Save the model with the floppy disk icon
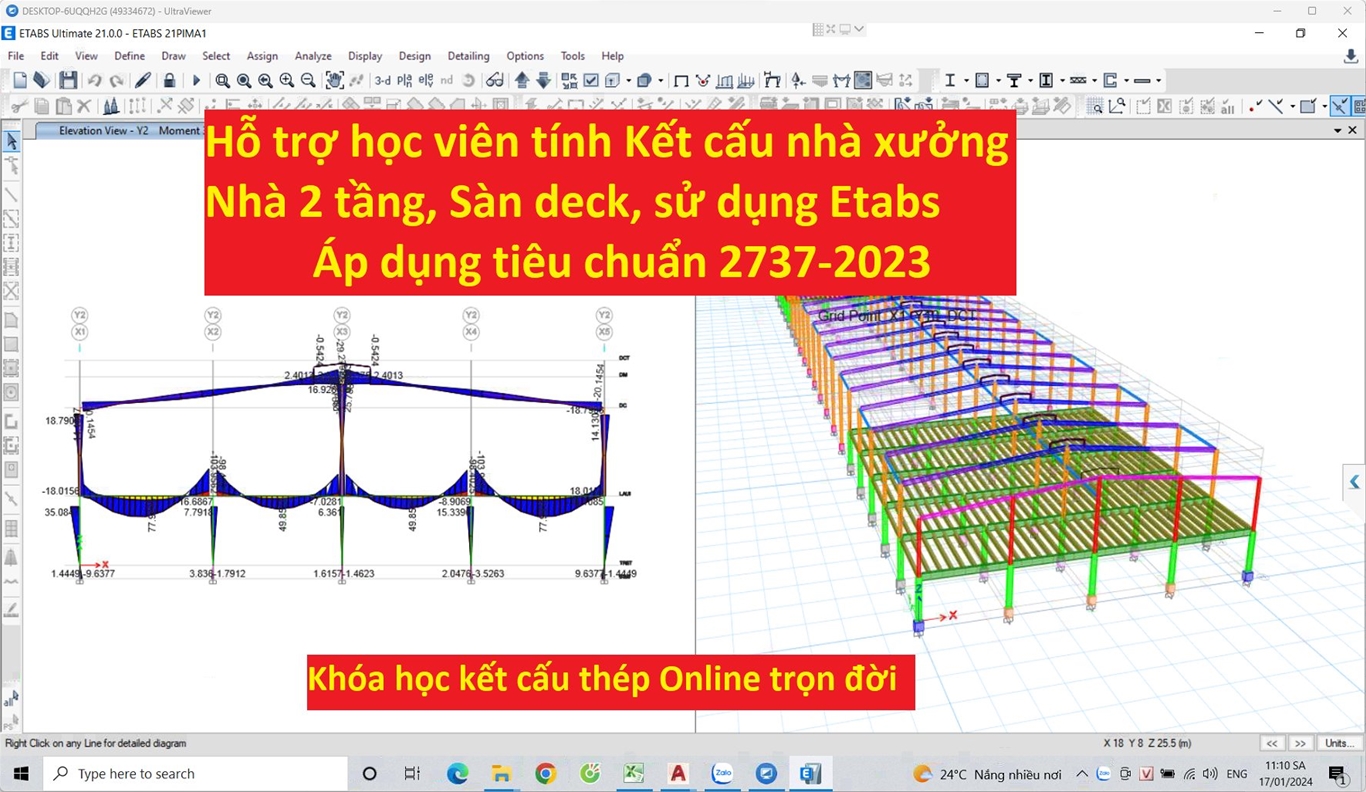 click(x=68, y=80)
